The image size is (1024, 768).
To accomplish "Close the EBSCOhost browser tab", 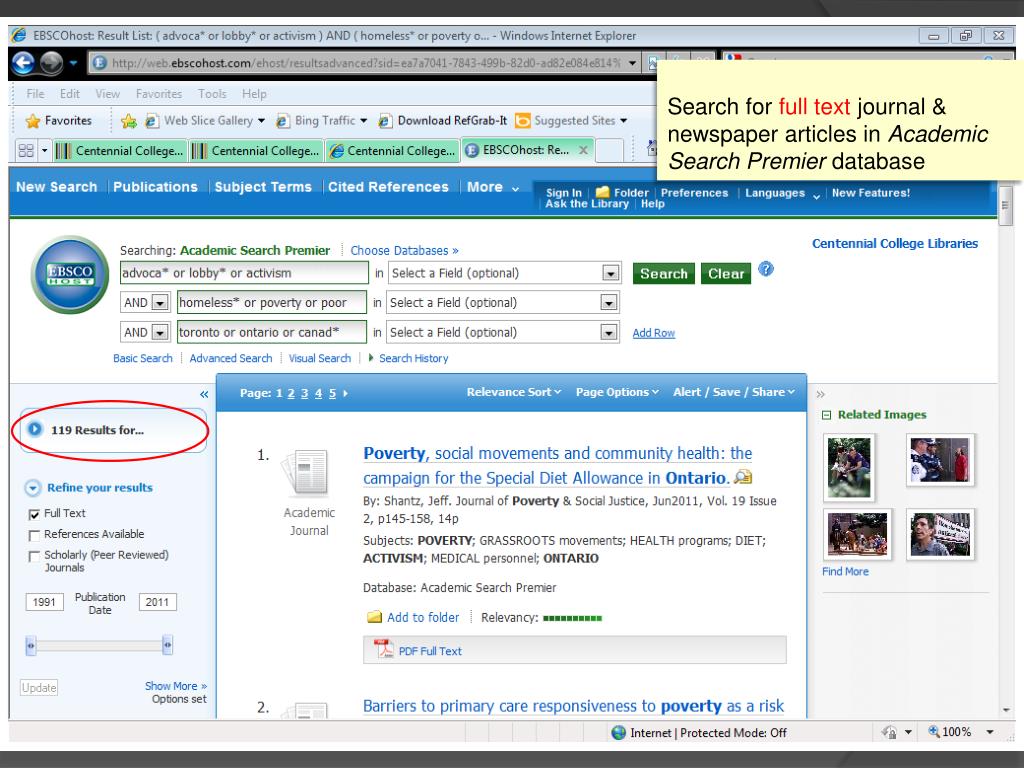I will click(x=583, y=150).
